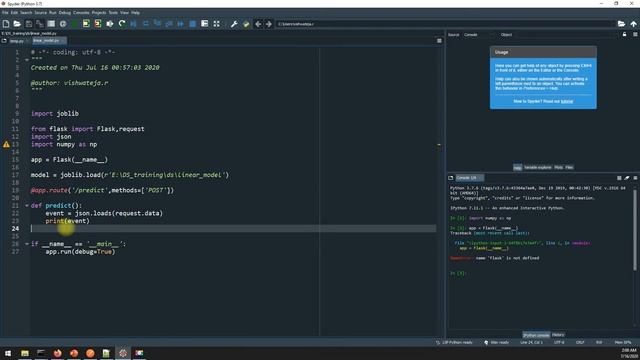Image resolution: width=640 pixels, height=360 pixels.
Task: Collapse the docstring fold arrow on line 2
Action: pos(27,60)
